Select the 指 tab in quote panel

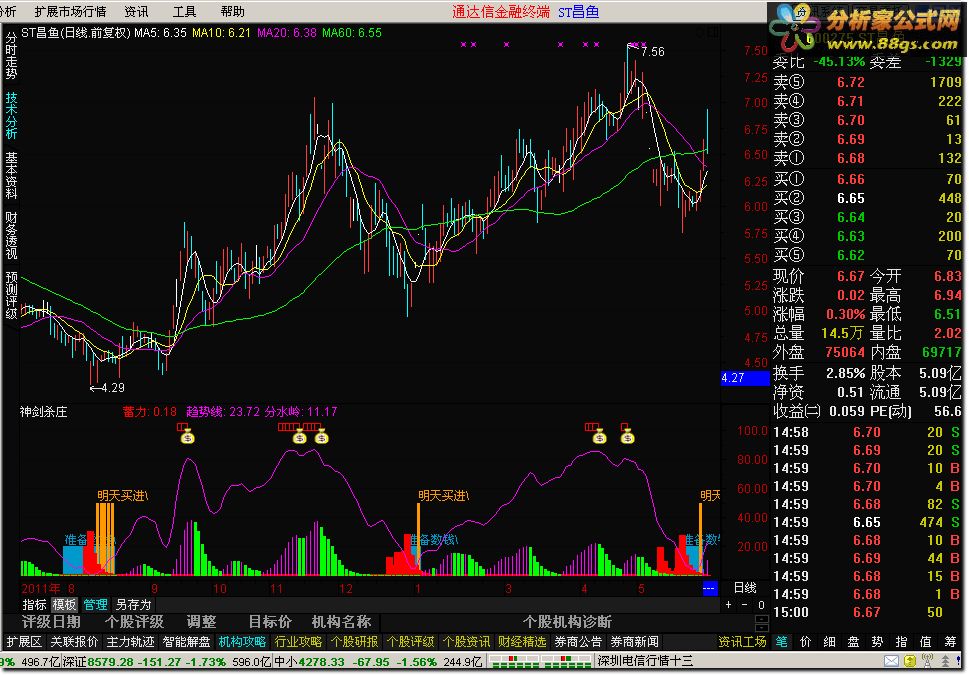point(902,642)
